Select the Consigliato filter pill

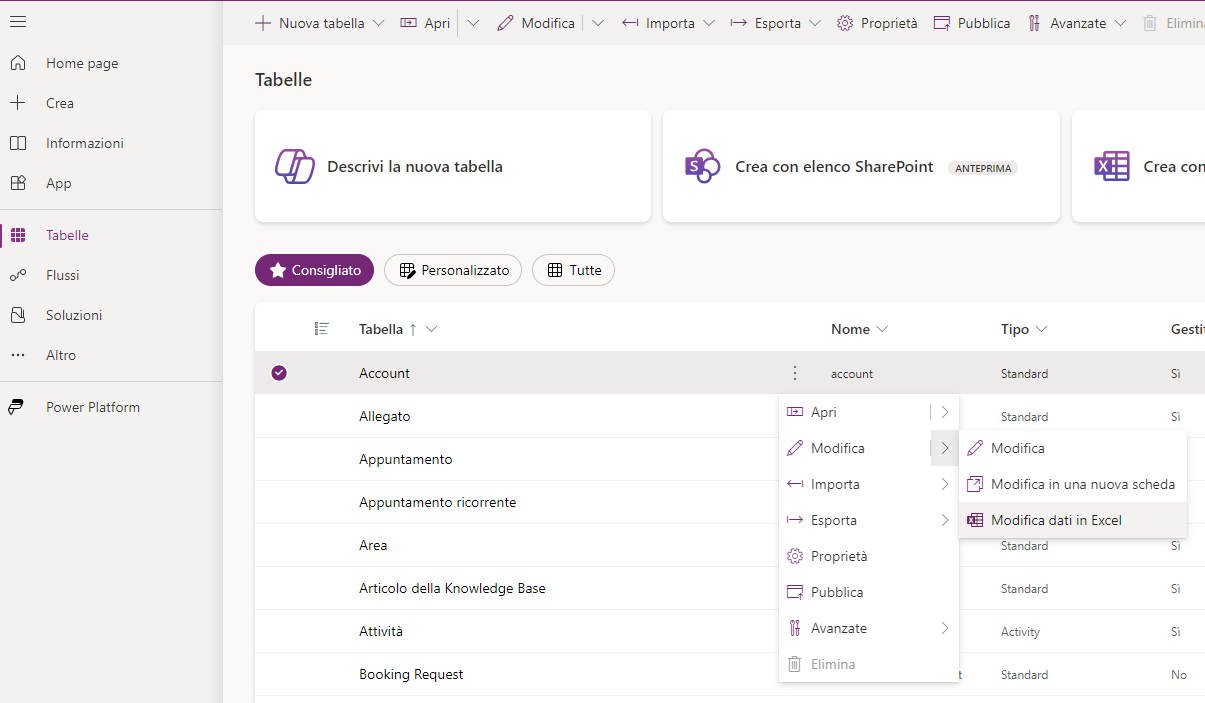point(314,270)
